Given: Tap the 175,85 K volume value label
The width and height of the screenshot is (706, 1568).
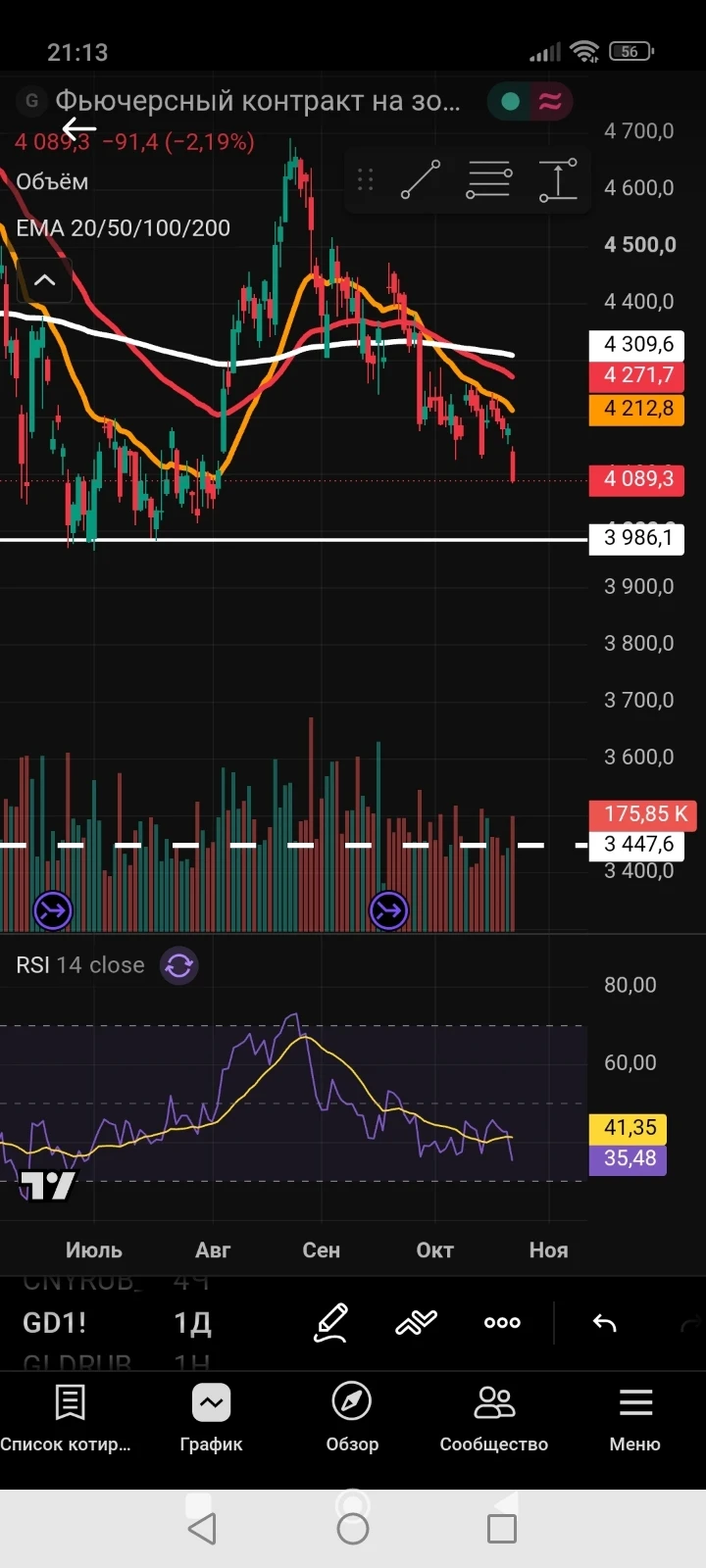Looking at the screenshot, I should coord(642,814).
